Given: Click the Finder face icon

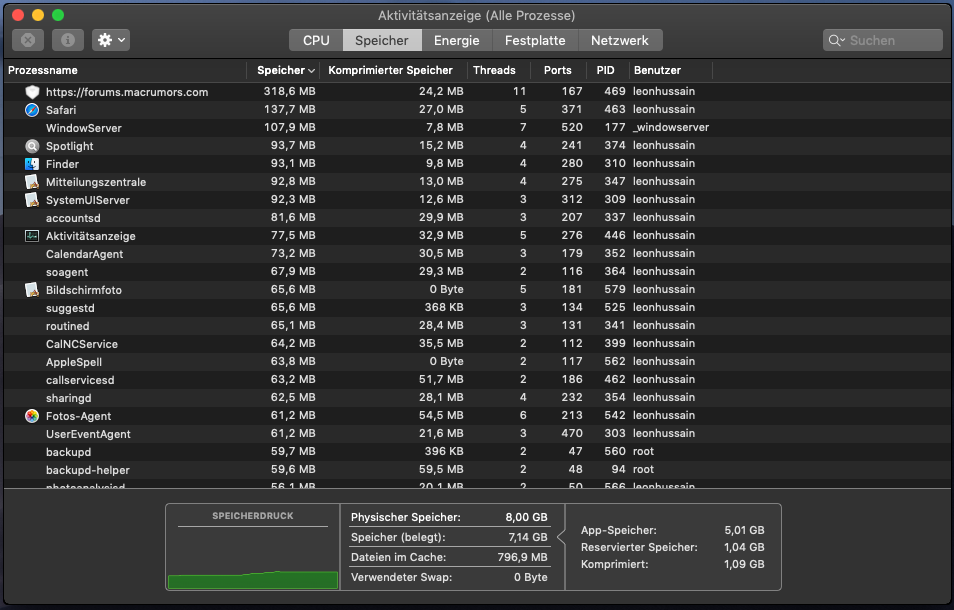Looking at the screenshot, I should [32, 164].
